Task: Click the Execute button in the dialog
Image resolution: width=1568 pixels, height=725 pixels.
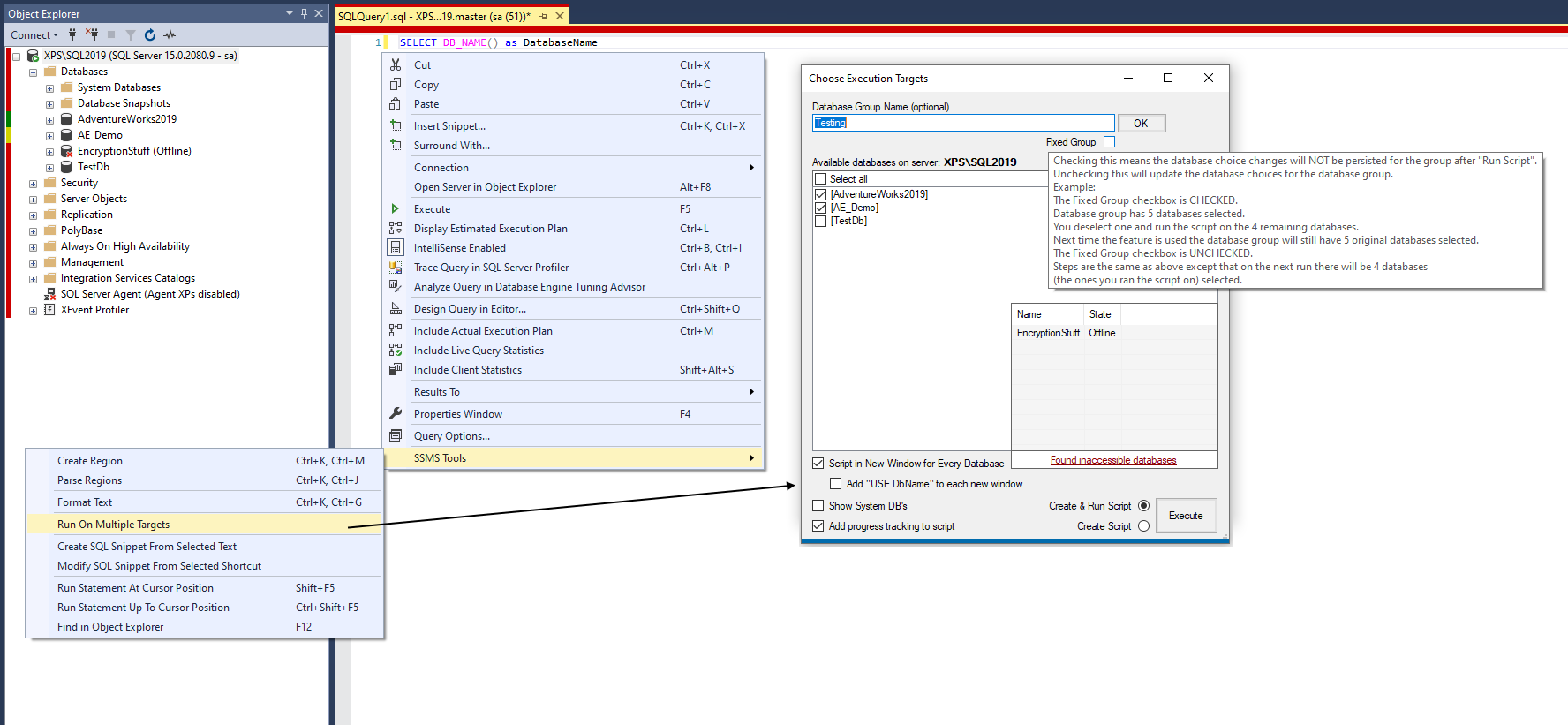Action: [1186, 516]
